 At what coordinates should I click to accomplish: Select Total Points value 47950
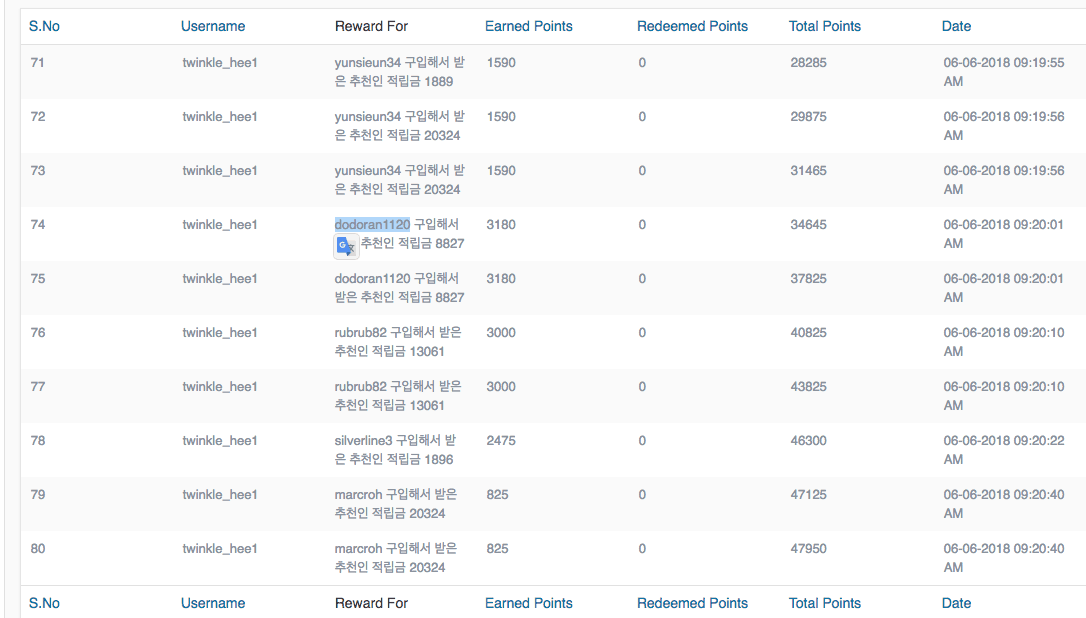pos(805,548)
